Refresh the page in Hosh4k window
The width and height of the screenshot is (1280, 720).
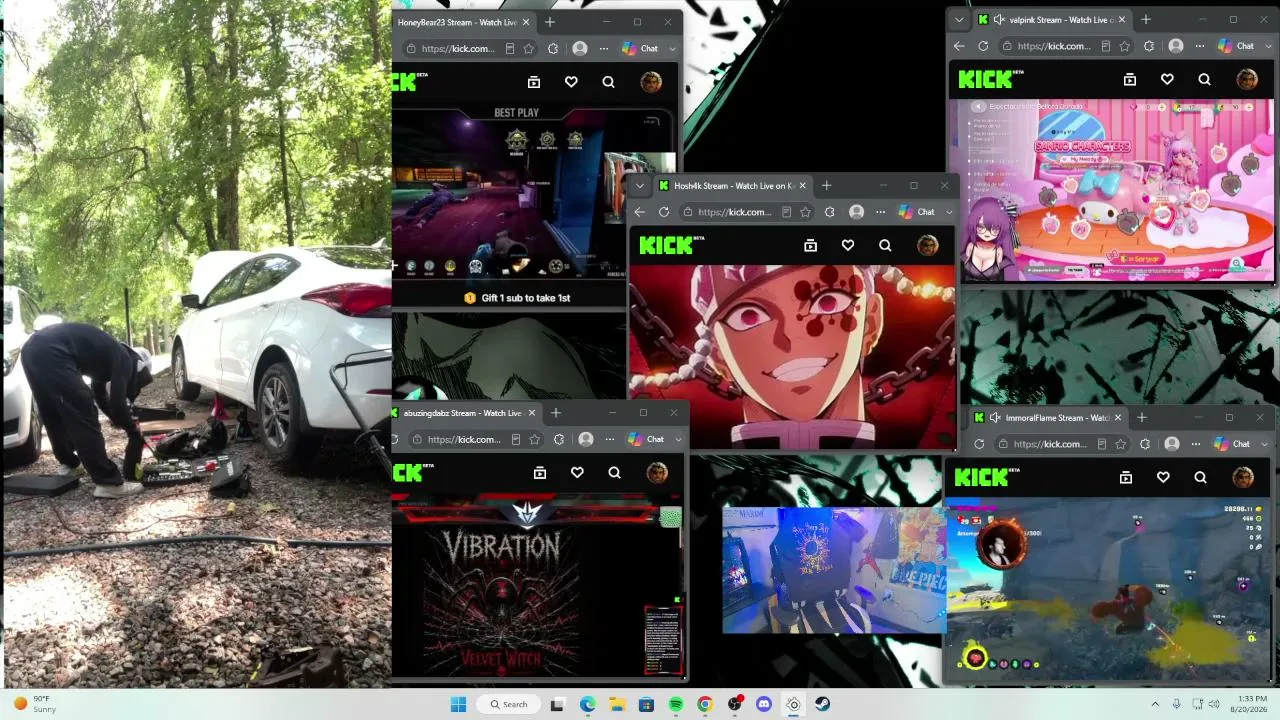[x=664, y=212]
